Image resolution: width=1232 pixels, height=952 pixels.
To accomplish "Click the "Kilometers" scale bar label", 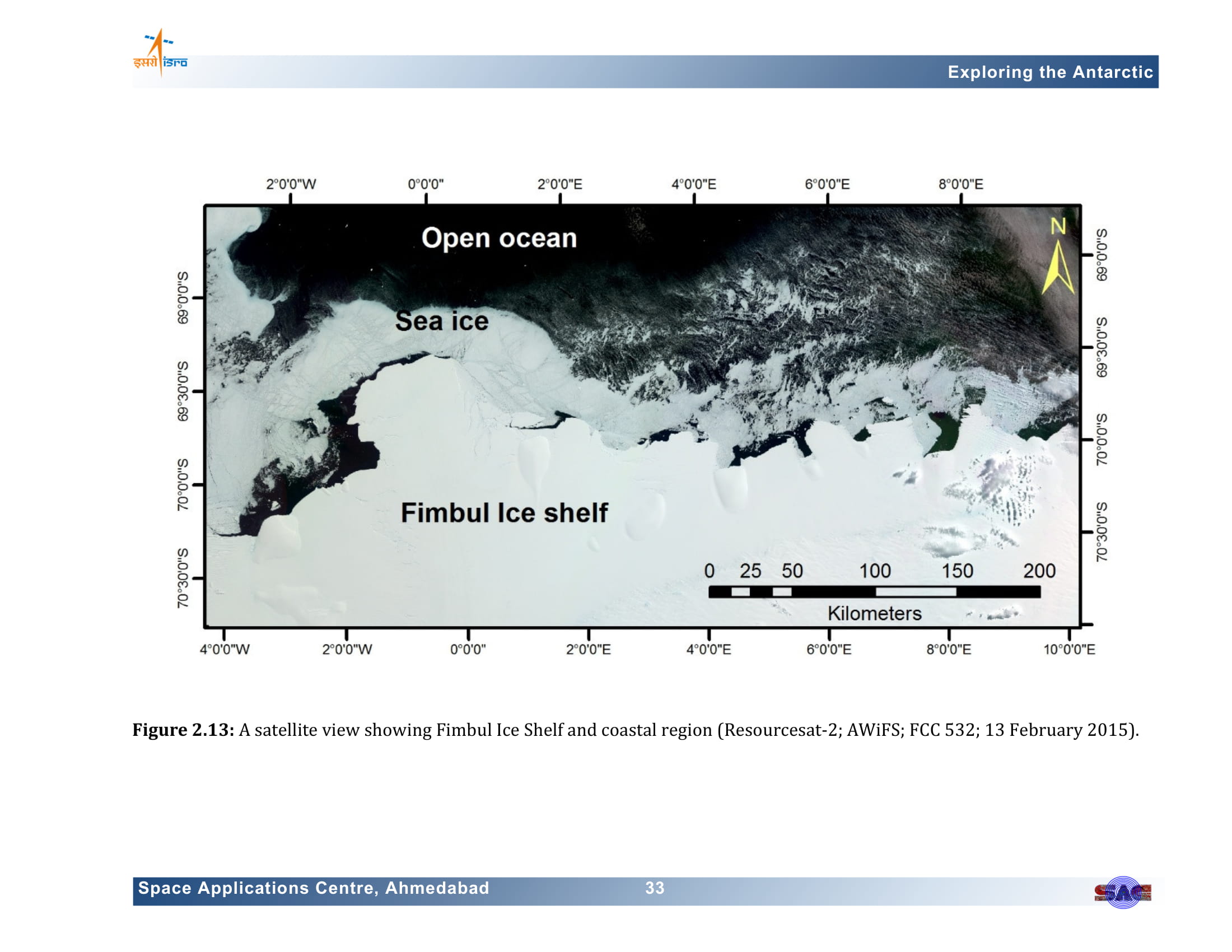I will tap(874, 613).
